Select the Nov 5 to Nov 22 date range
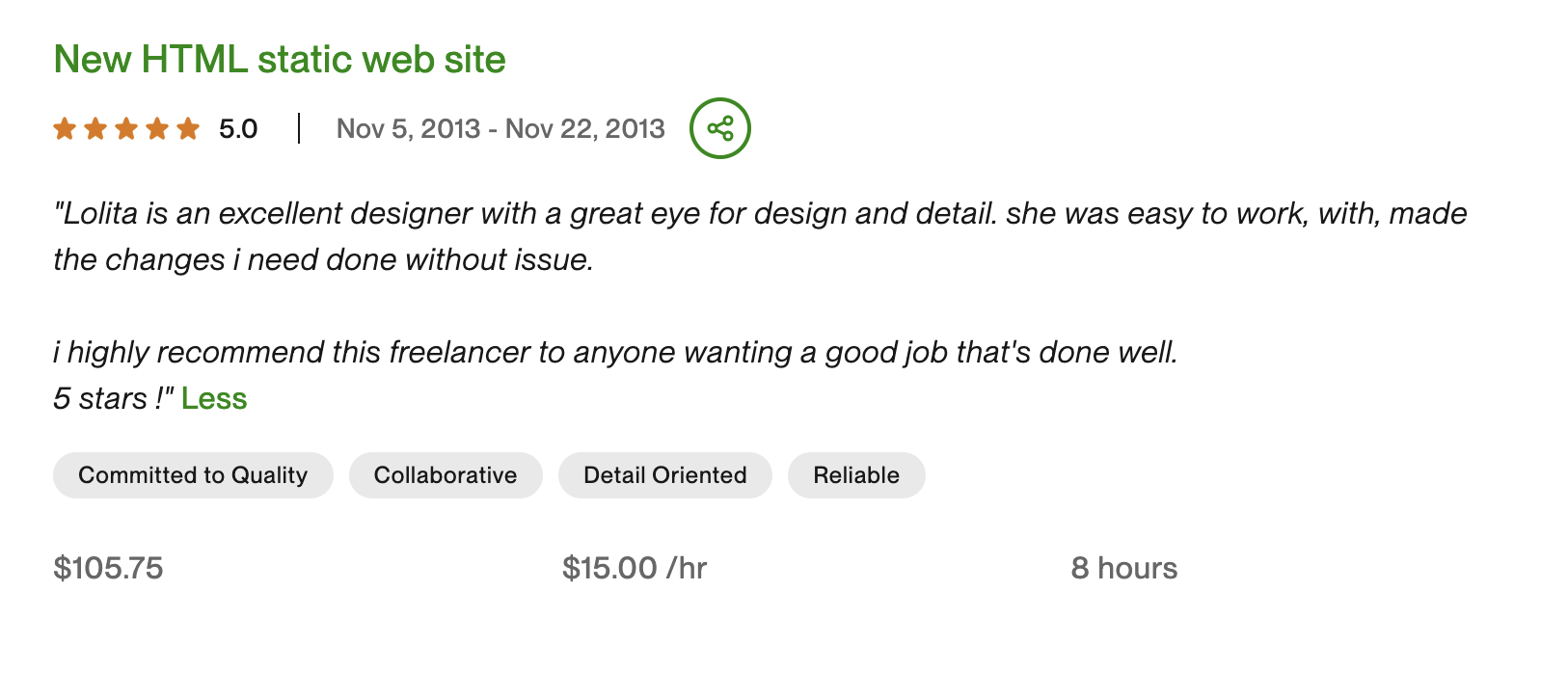This screenshot has width=1568, height=698. point(500,127)
